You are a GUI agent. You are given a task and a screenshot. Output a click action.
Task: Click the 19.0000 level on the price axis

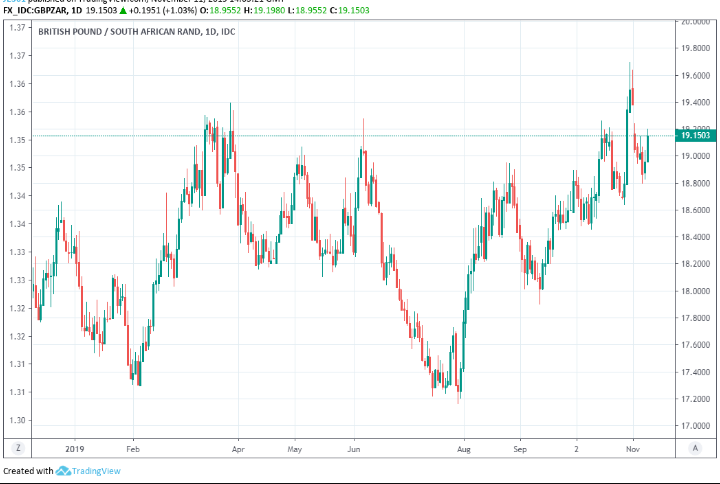coord(695,156)
